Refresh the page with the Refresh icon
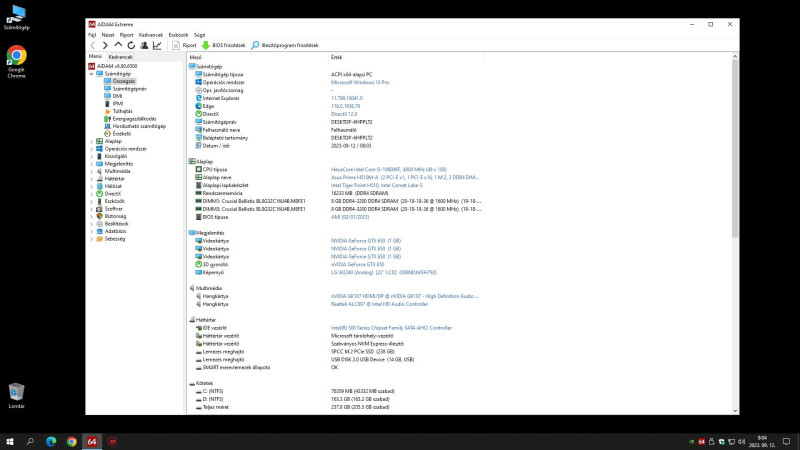This screenshot has width=800, height=450. pos(131,45)
